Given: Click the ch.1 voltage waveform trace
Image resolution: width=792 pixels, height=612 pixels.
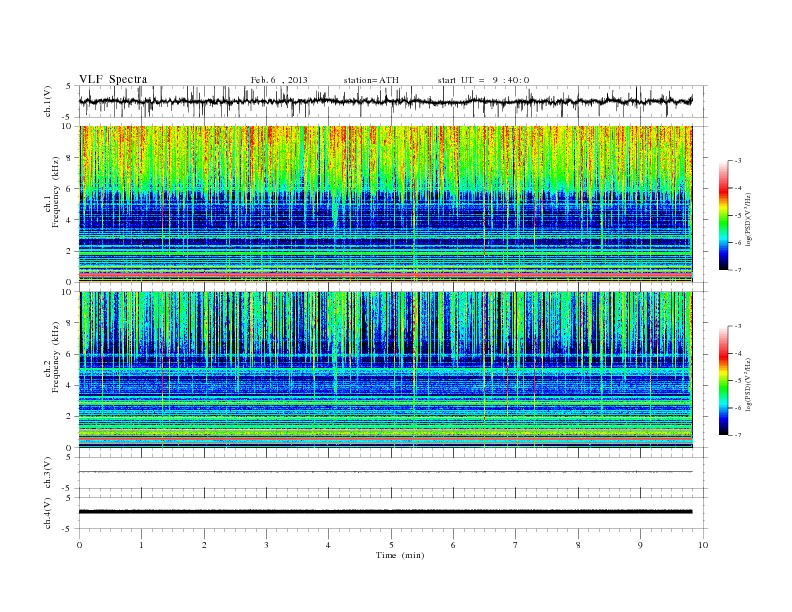Looking at the screenshot, I should (x=385, y=101).
